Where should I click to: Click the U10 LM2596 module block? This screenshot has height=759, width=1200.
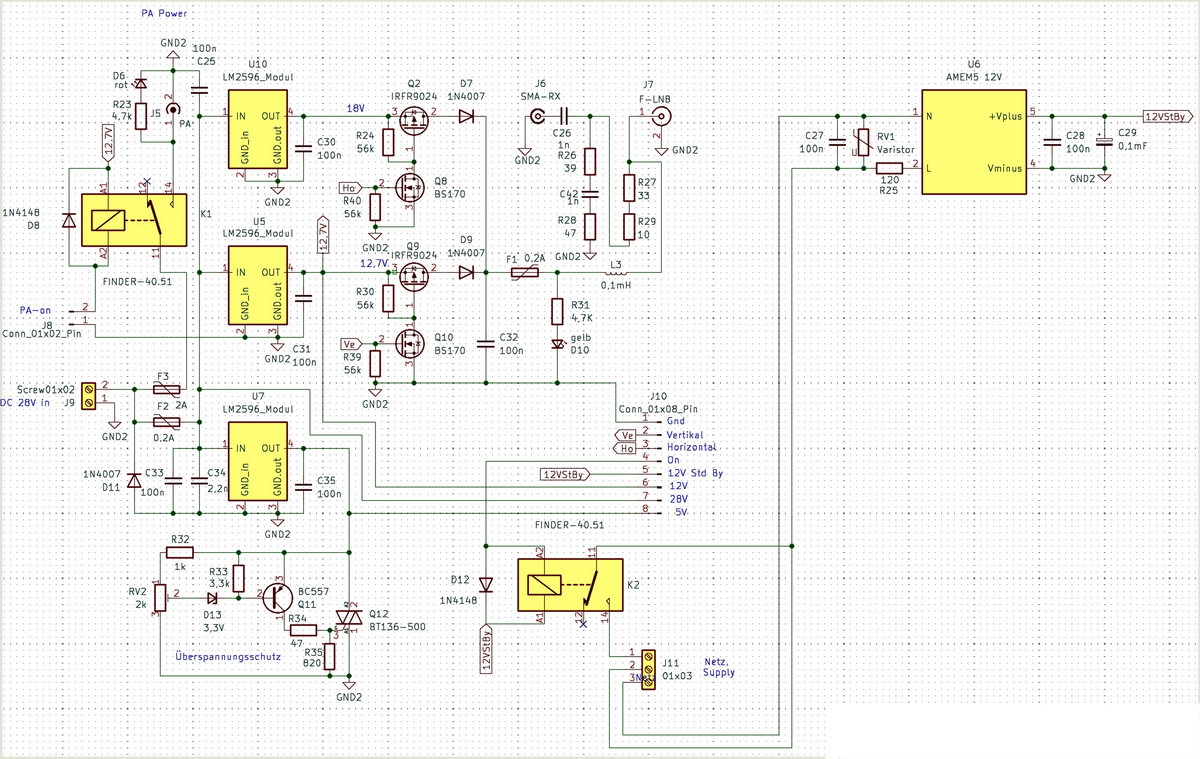coord(259,134)
